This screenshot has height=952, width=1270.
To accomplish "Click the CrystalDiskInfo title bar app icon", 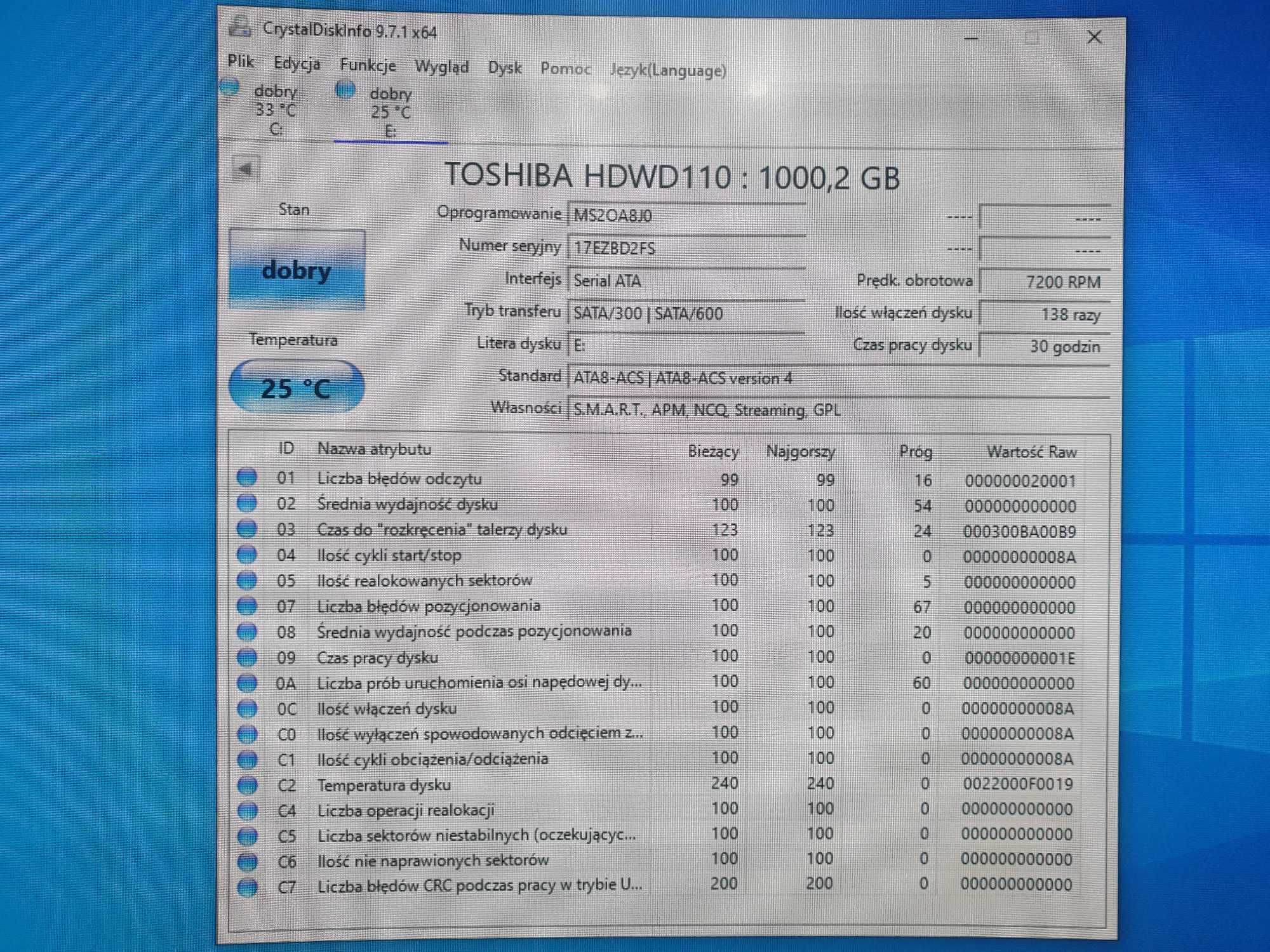I will coord(240,26).
